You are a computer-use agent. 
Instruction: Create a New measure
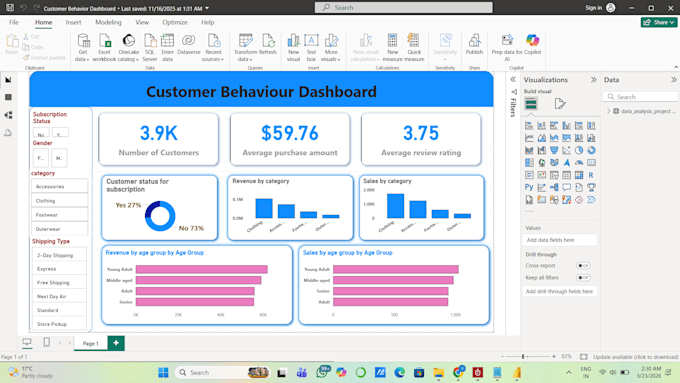click(x=392, y=48)
